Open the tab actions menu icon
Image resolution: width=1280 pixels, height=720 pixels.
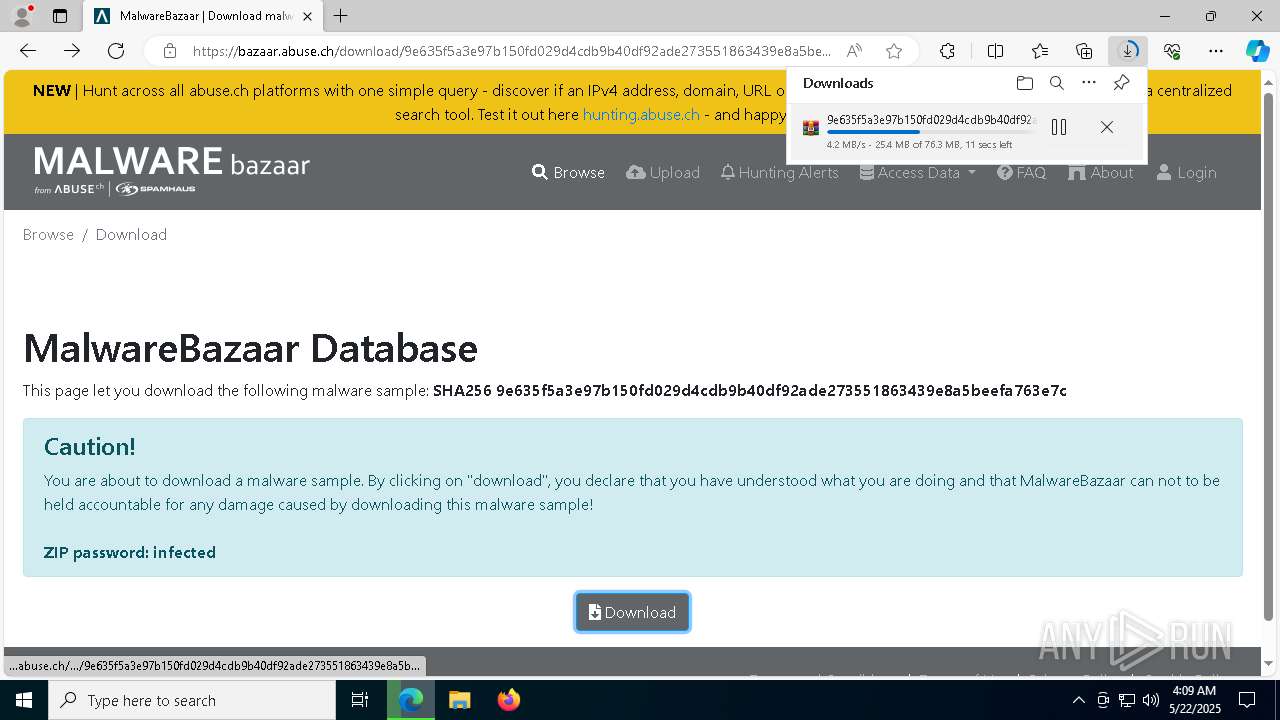[60, 16]
